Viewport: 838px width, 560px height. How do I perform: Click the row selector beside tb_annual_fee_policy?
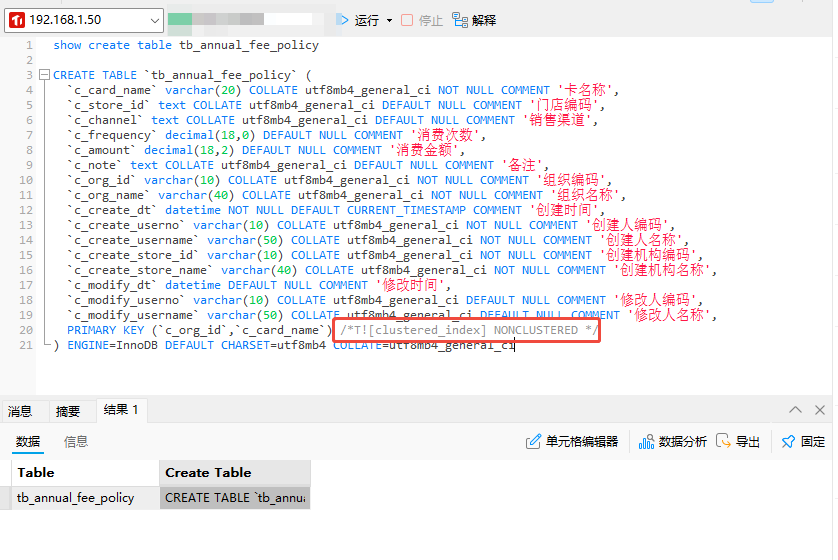(5, 497)
